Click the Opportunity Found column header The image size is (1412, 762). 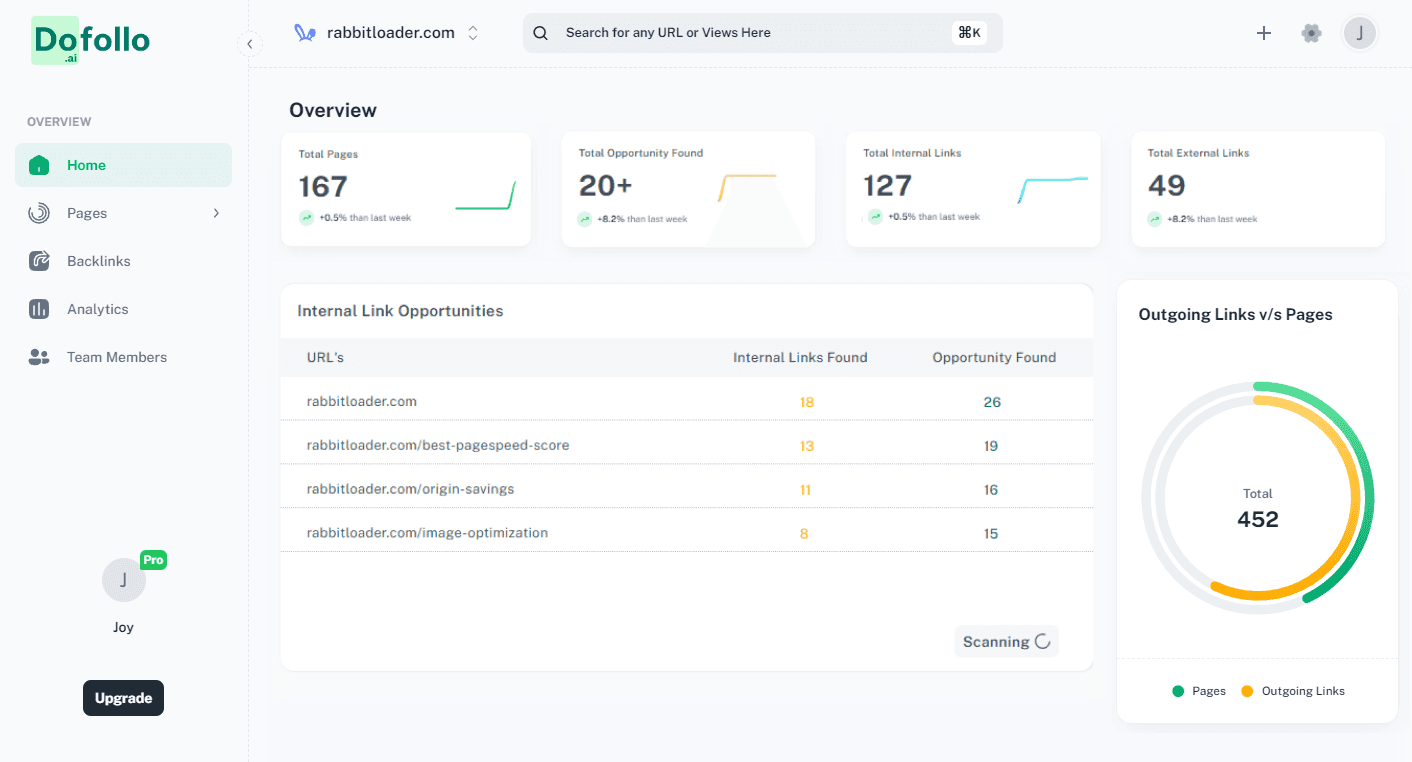point(994,357)
